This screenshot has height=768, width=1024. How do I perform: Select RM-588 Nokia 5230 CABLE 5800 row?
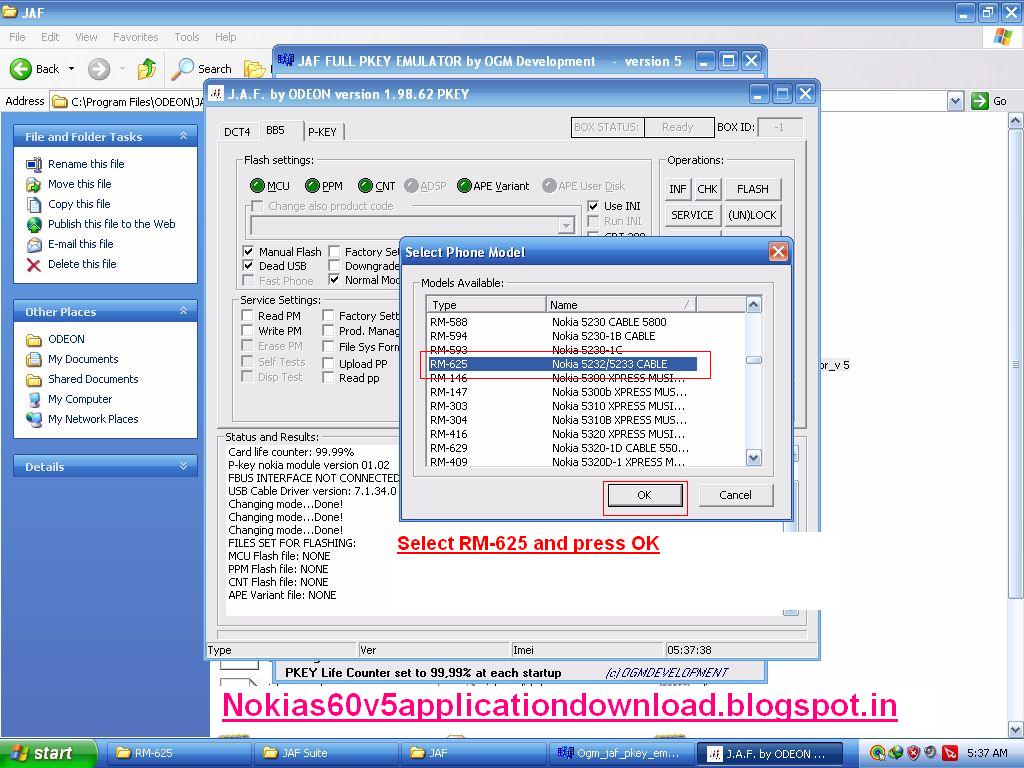[562, 322]
